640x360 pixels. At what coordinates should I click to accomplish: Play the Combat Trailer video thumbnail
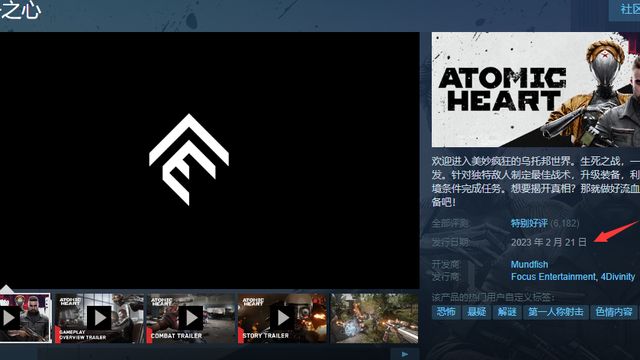point(191,318)
